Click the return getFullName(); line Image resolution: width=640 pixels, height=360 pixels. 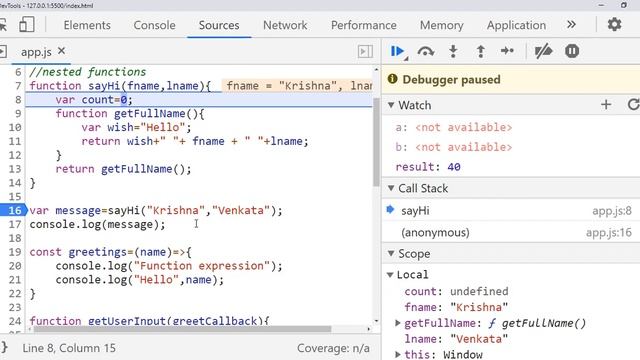[123, 169]
